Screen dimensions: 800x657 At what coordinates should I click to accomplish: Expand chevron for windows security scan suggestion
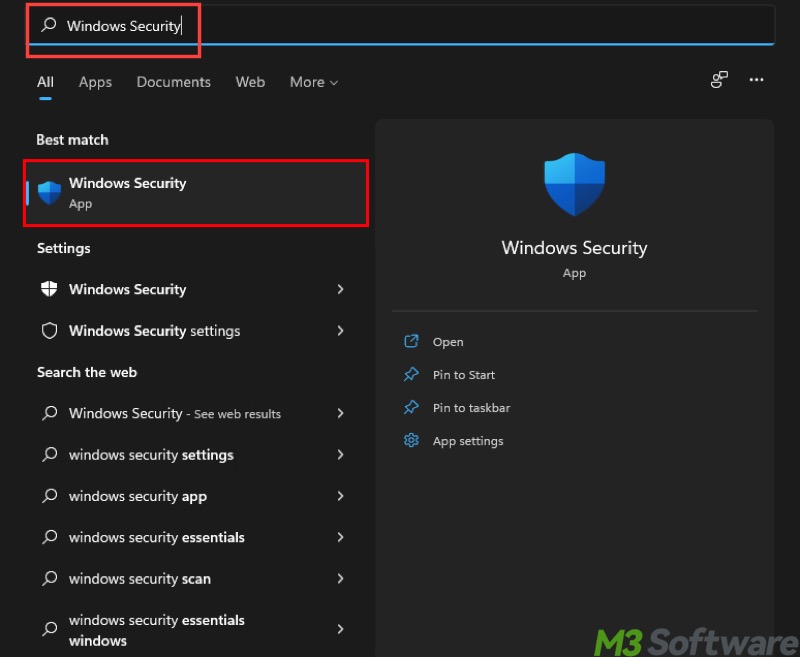pos(340,578)
